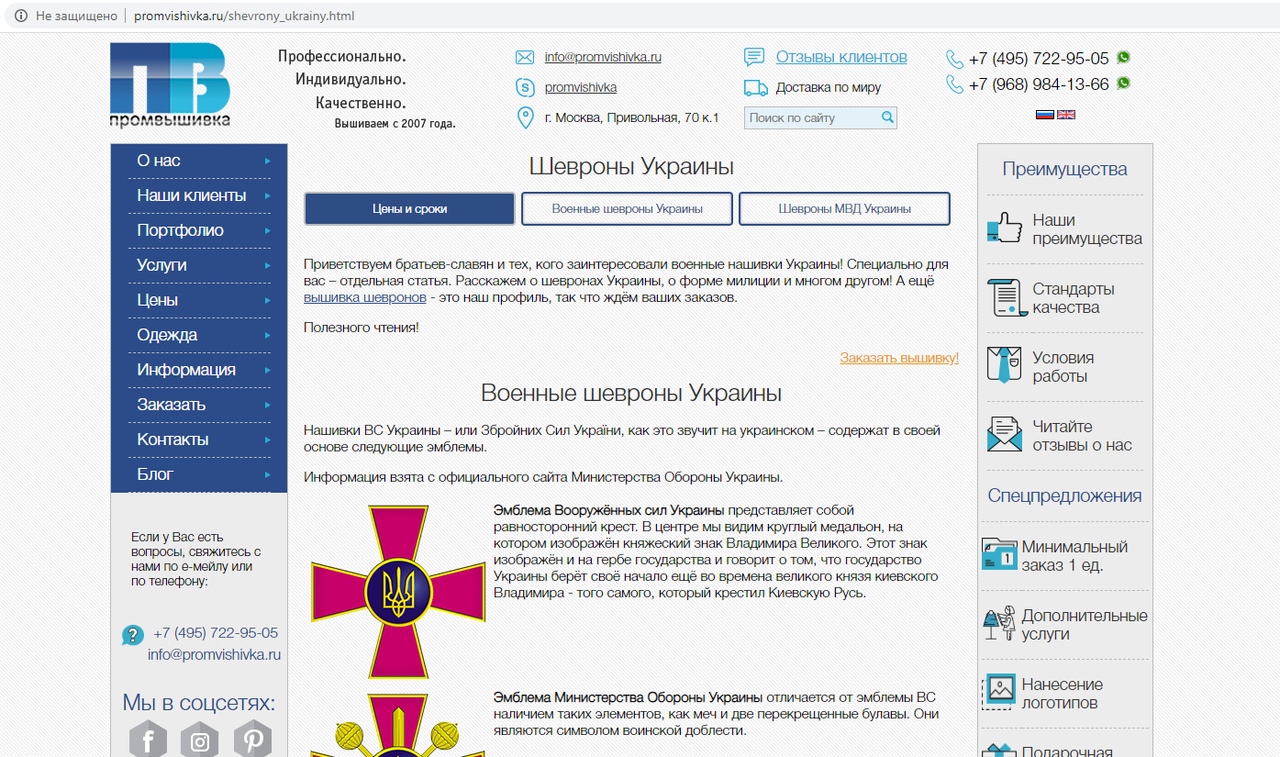The width and height of the screenshot is (1280, 757).
Task: Click the map pin location icon
Action: [525, 118]
